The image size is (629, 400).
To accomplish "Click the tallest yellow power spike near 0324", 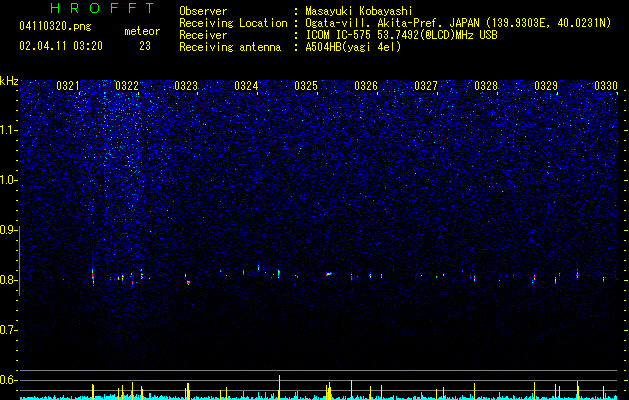I will [x=280, y=387].
